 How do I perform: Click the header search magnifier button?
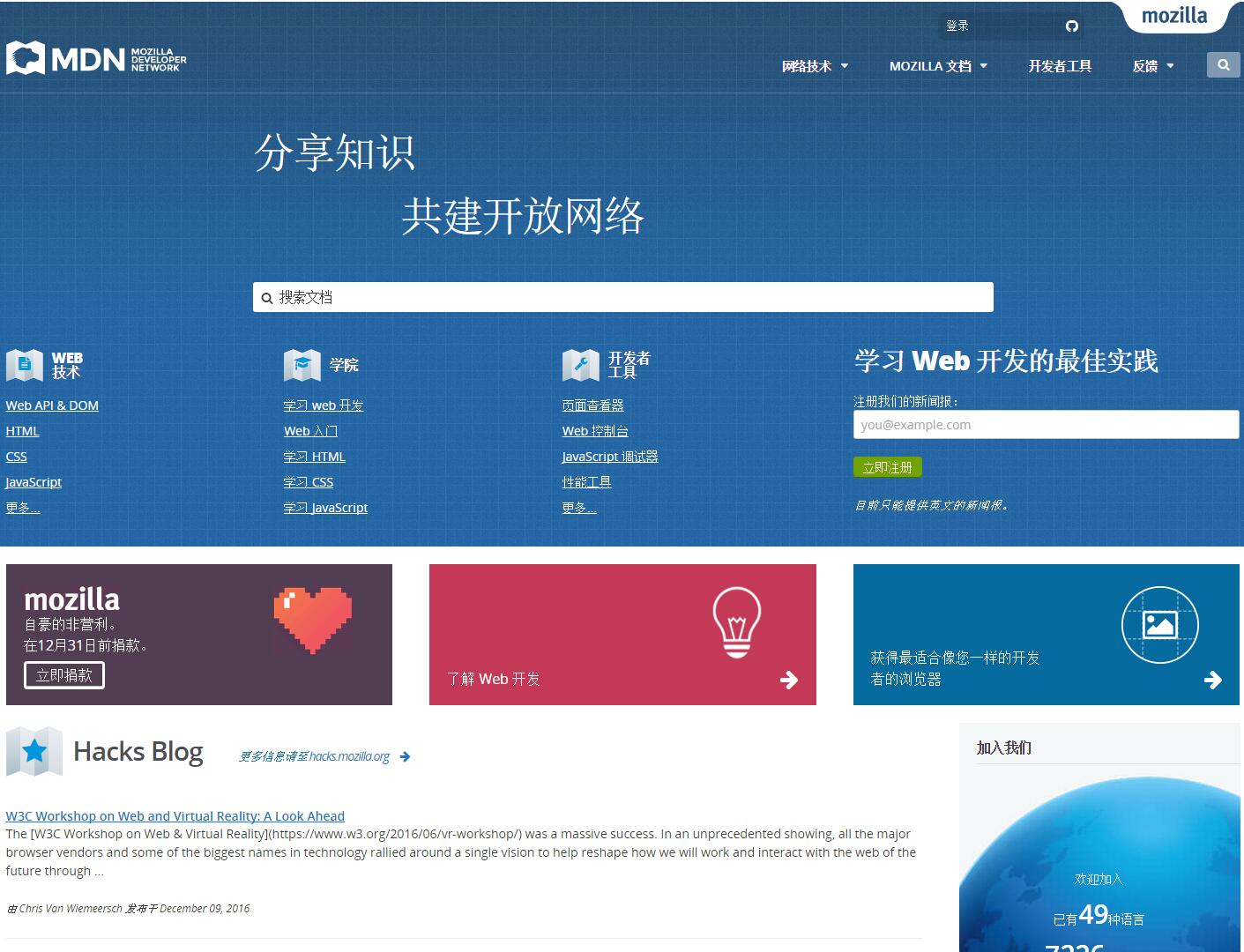(x=1223, y=64)
